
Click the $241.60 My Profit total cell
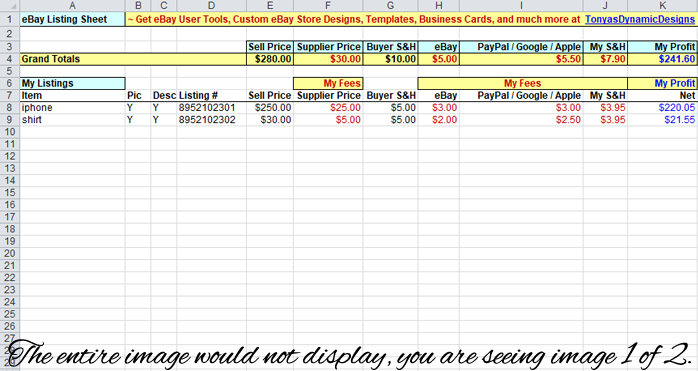click(662, 59)
